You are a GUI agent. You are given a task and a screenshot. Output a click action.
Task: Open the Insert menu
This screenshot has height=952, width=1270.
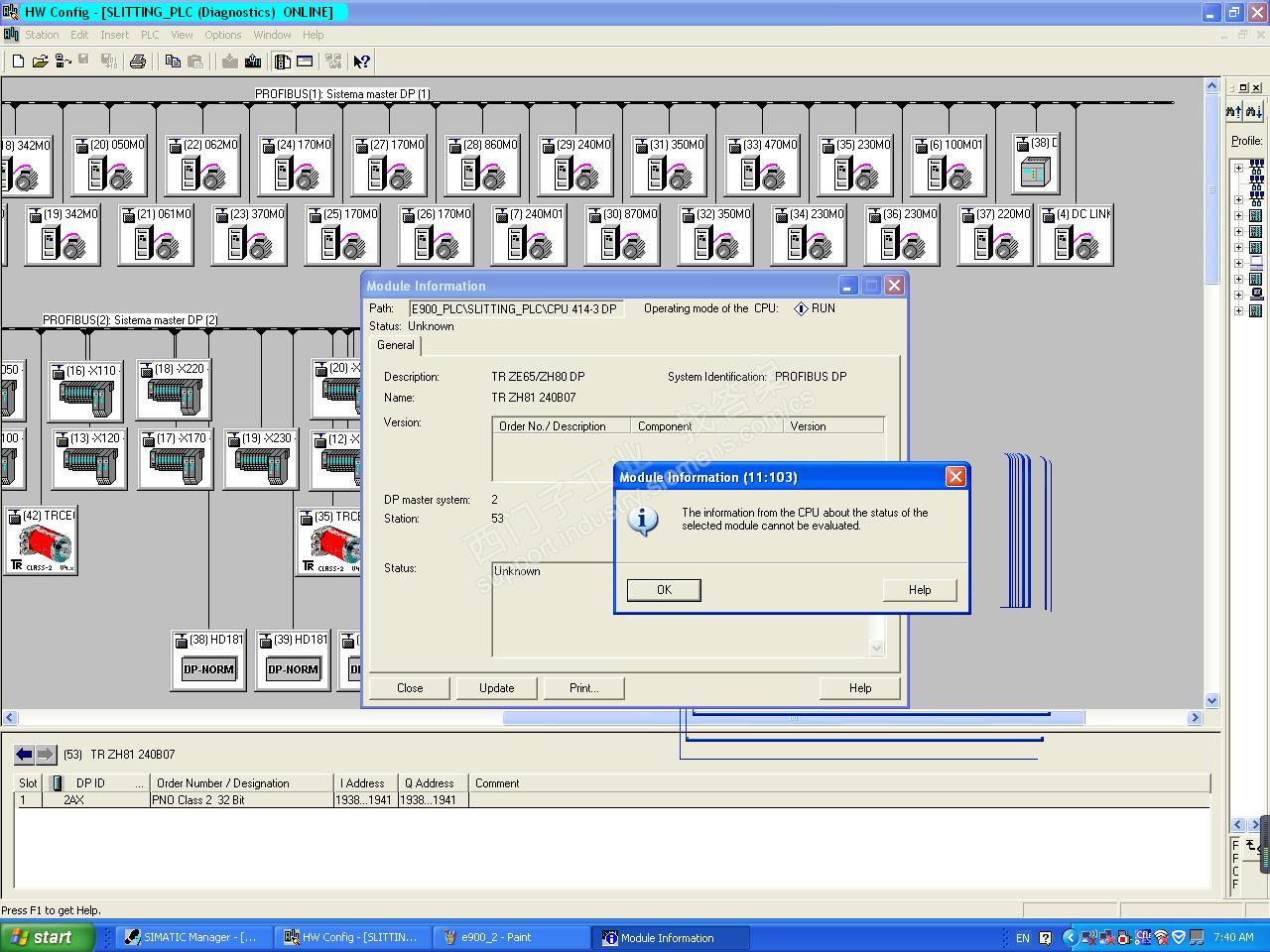pyautogui.click(x=114, y=35)
